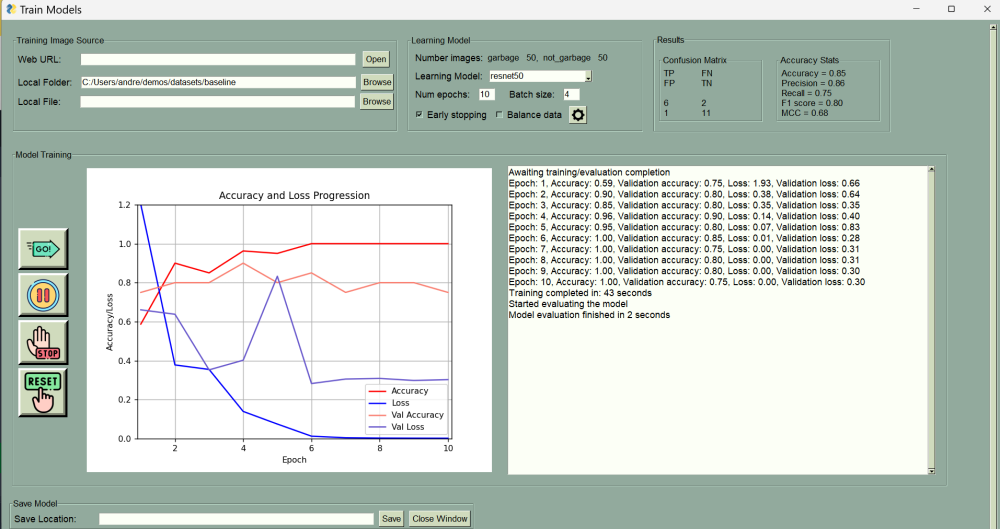The height and width of the screenshot is (529, 1000).
Task: Click the Local Folder path field
Action: coord(218,82)
